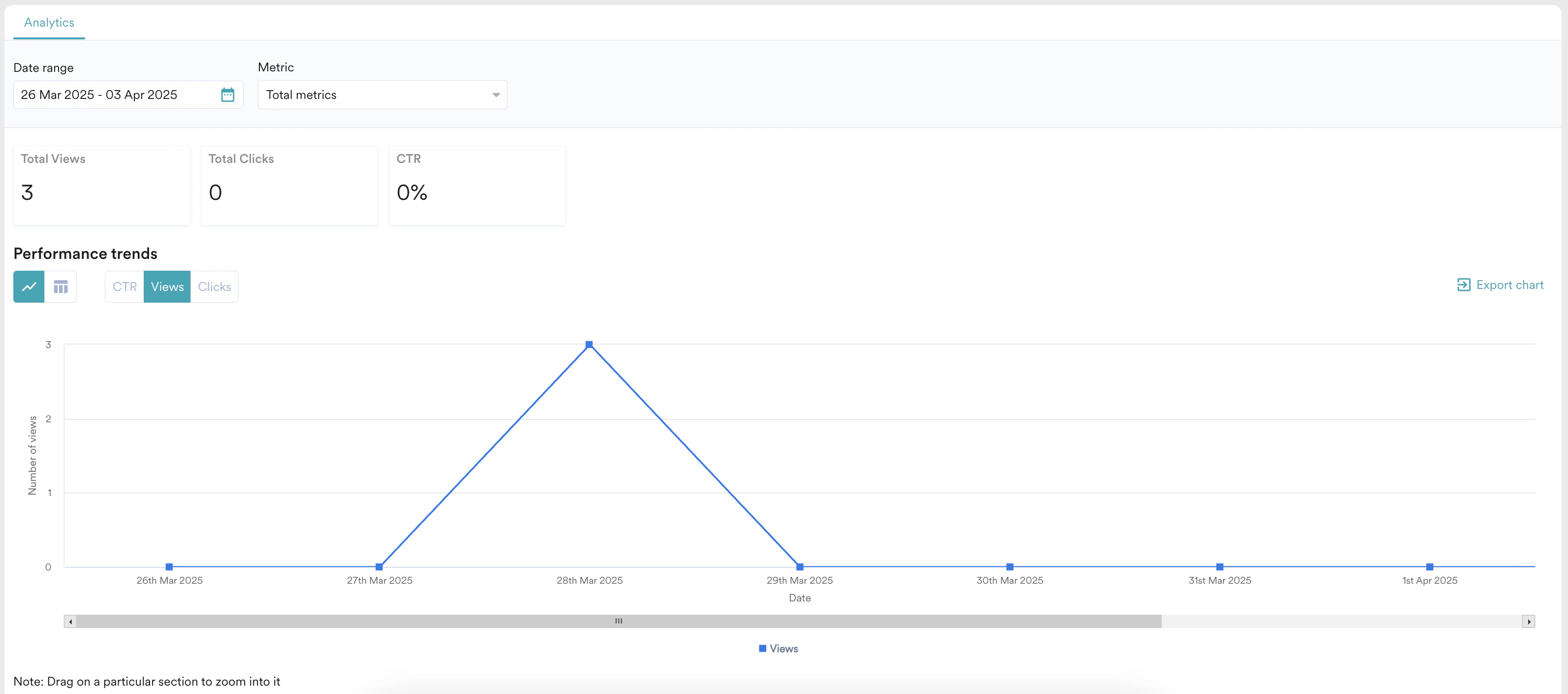Click data point for 28th Mar 2025
The image size is (1568, 694).
point(589,345)
